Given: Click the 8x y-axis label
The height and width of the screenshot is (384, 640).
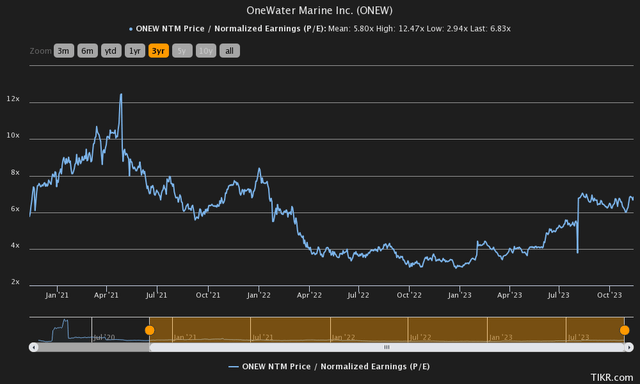Looking at the screenshot, I should click(15, 172).
